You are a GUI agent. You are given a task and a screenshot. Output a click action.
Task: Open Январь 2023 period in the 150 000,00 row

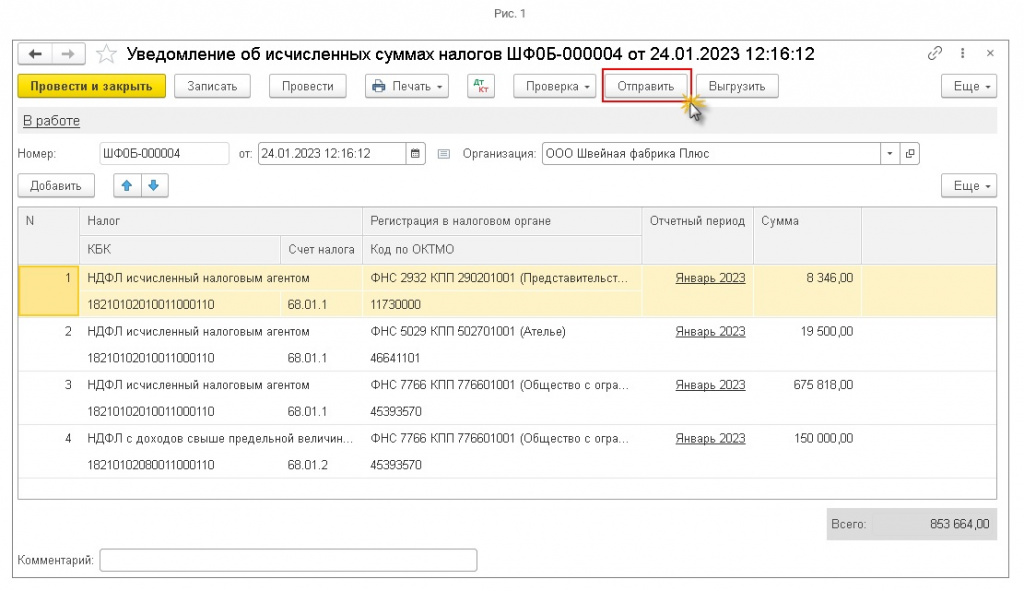tap(711, 438)
